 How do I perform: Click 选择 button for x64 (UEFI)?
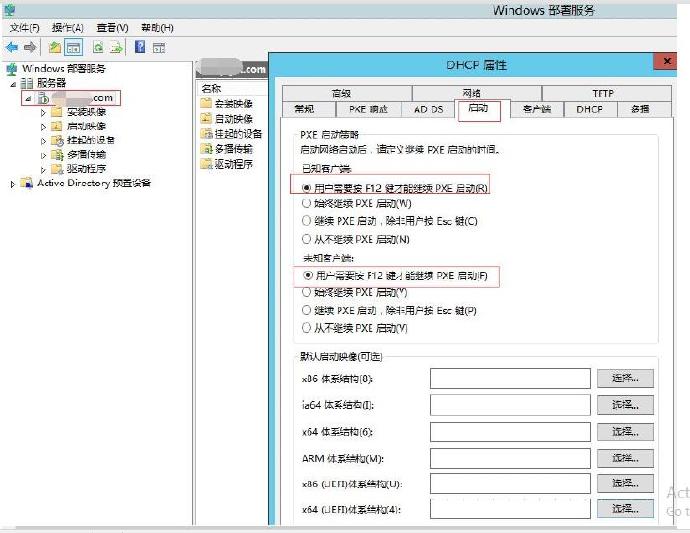625,509
